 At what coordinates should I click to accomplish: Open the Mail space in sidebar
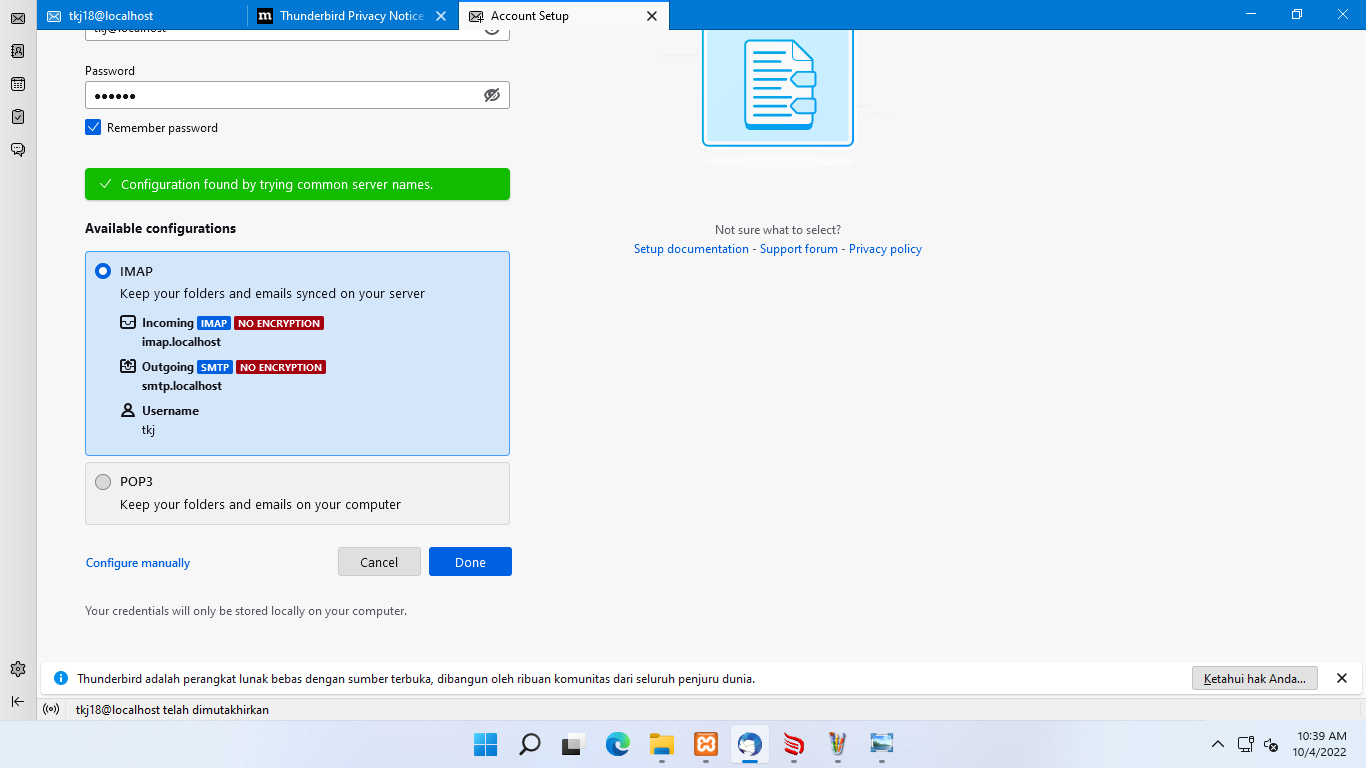[x=18, y=19]
